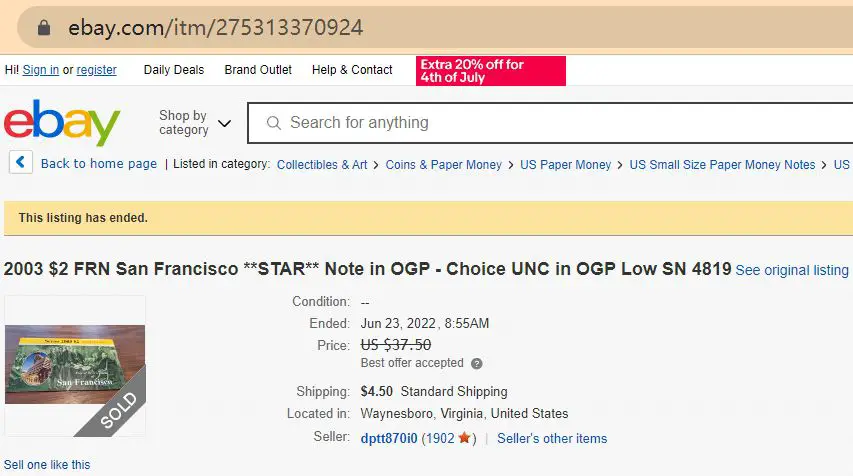Expand the Shop by category dropdown
Image resolution: width=853 pixels, height=476 pixels.
coord(194,123)
